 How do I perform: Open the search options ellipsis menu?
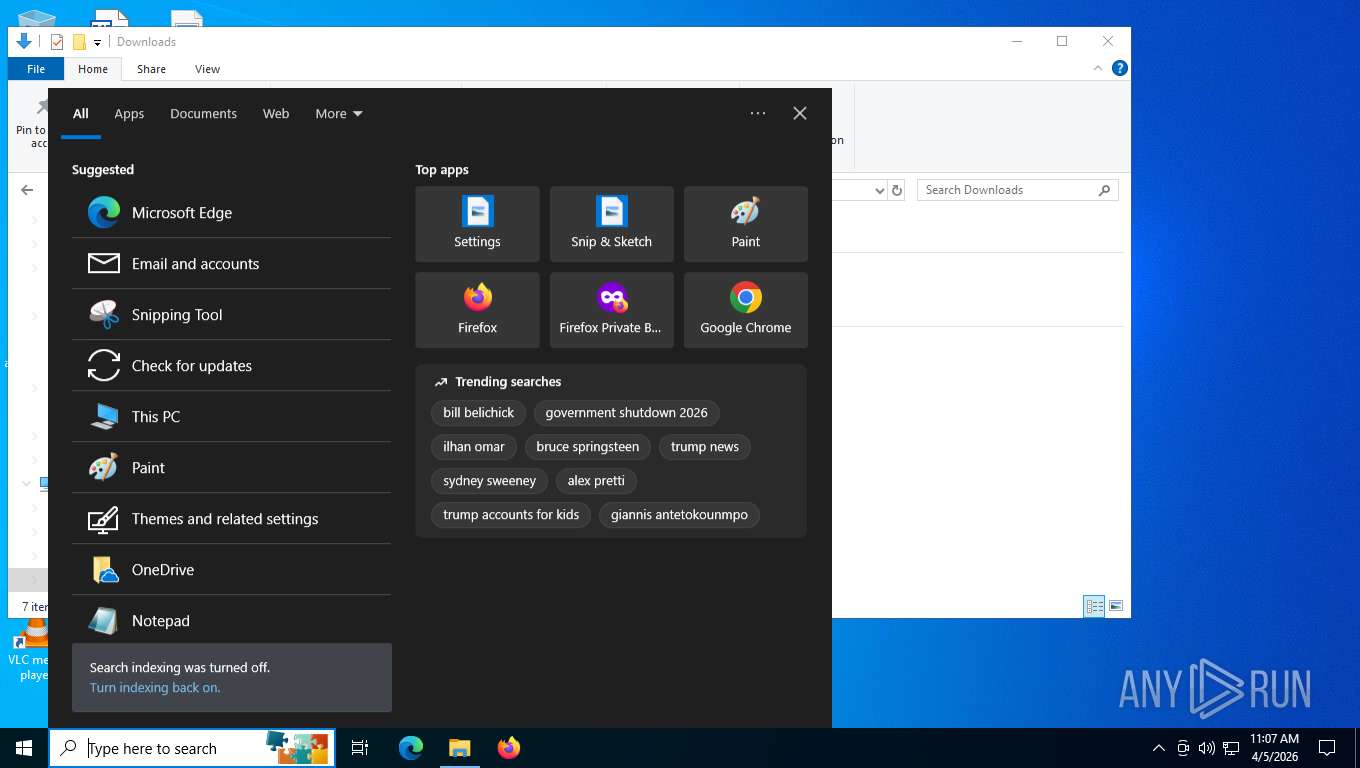[x=758, y=113]
